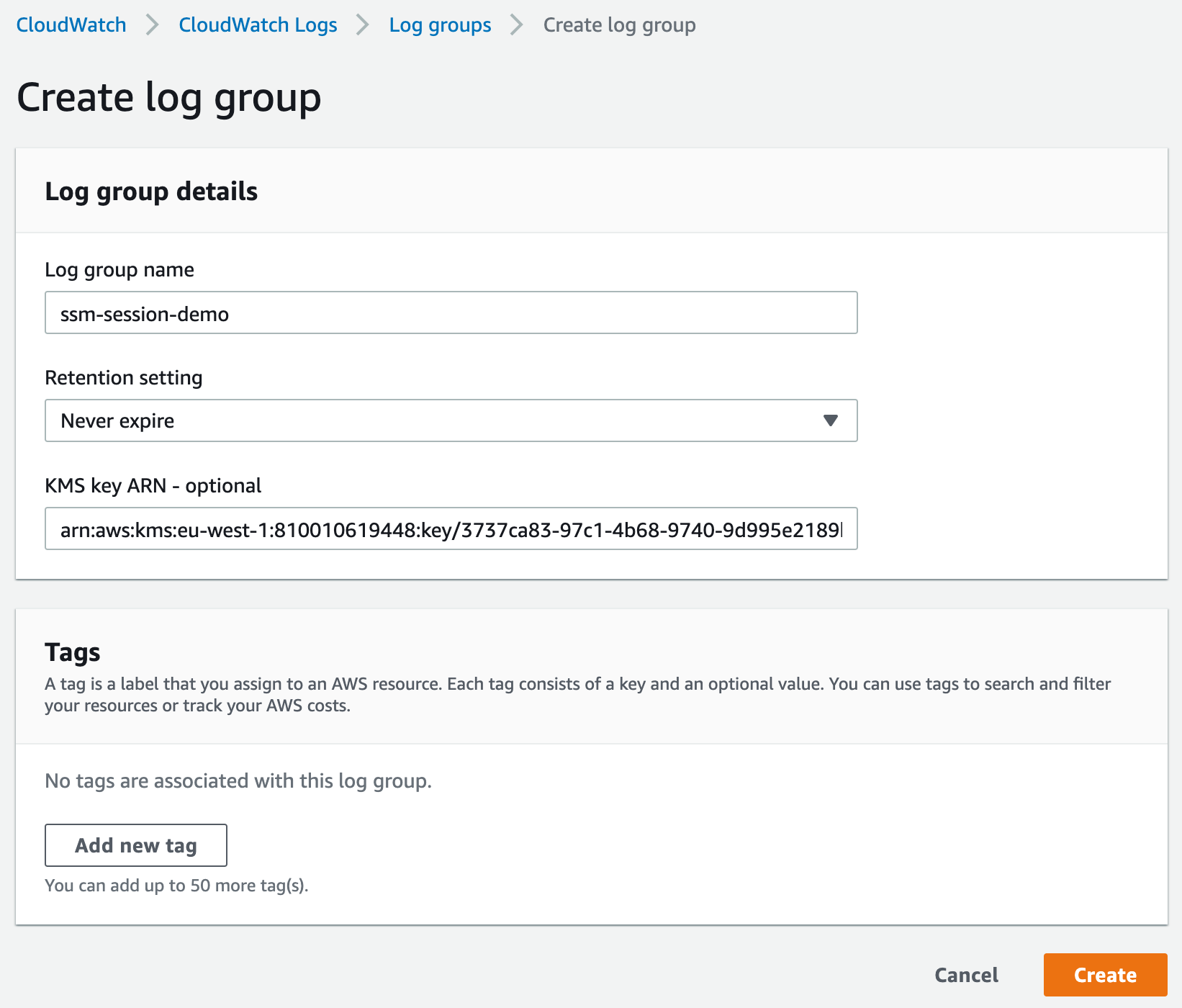
Task: Open the Retention setting dropdown
Action: (451, 420)
